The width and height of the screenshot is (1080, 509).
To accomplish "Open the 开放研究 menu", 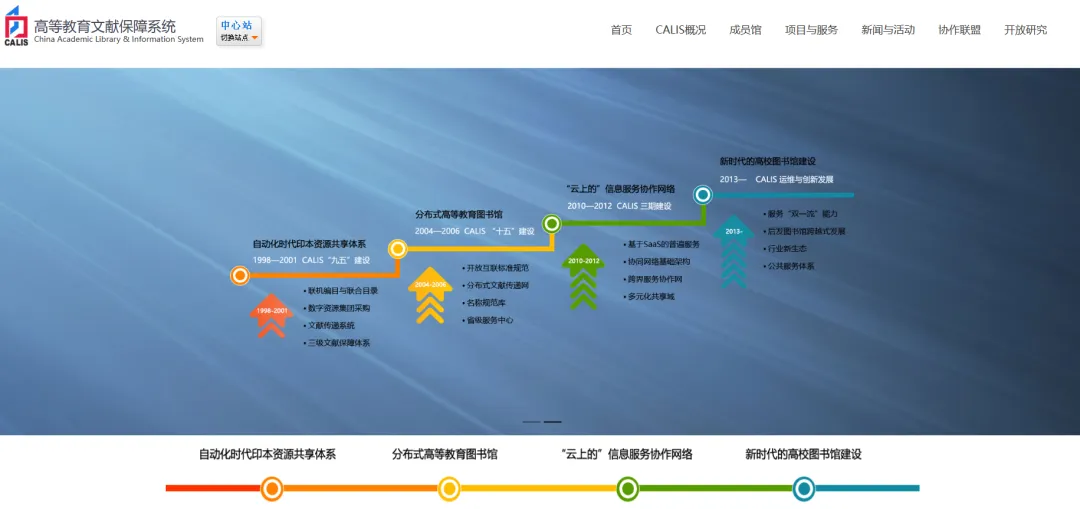I will click(x=1026, y=30).
